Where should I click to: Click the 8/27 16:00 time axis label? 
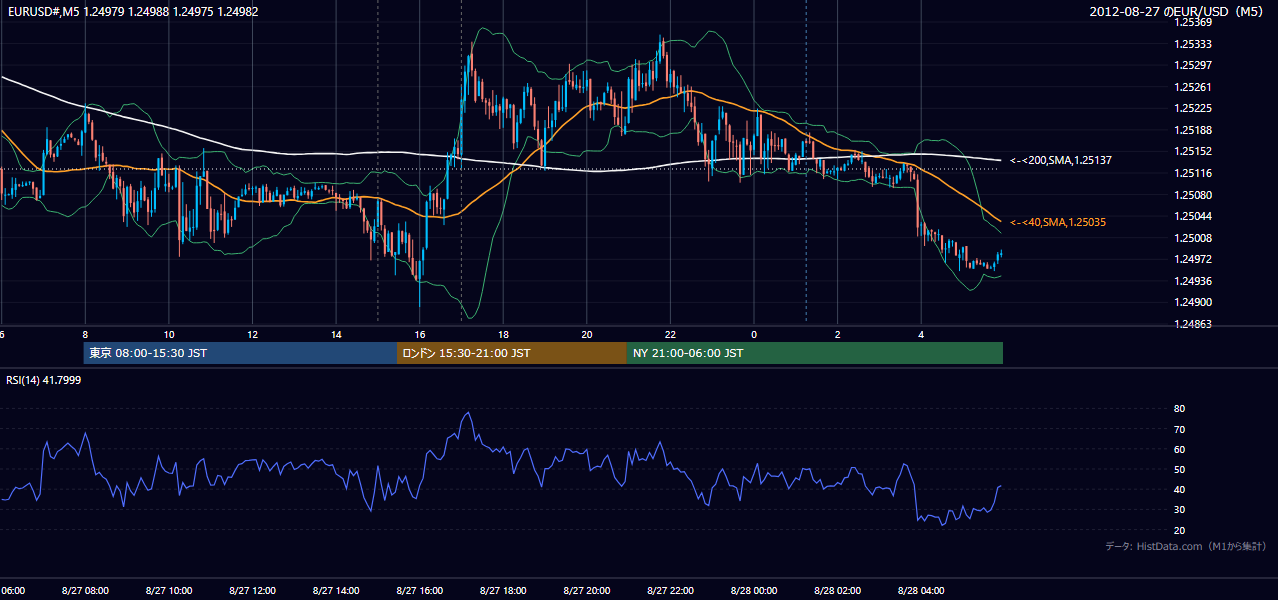pyautogui.click(x=419, y=591)
